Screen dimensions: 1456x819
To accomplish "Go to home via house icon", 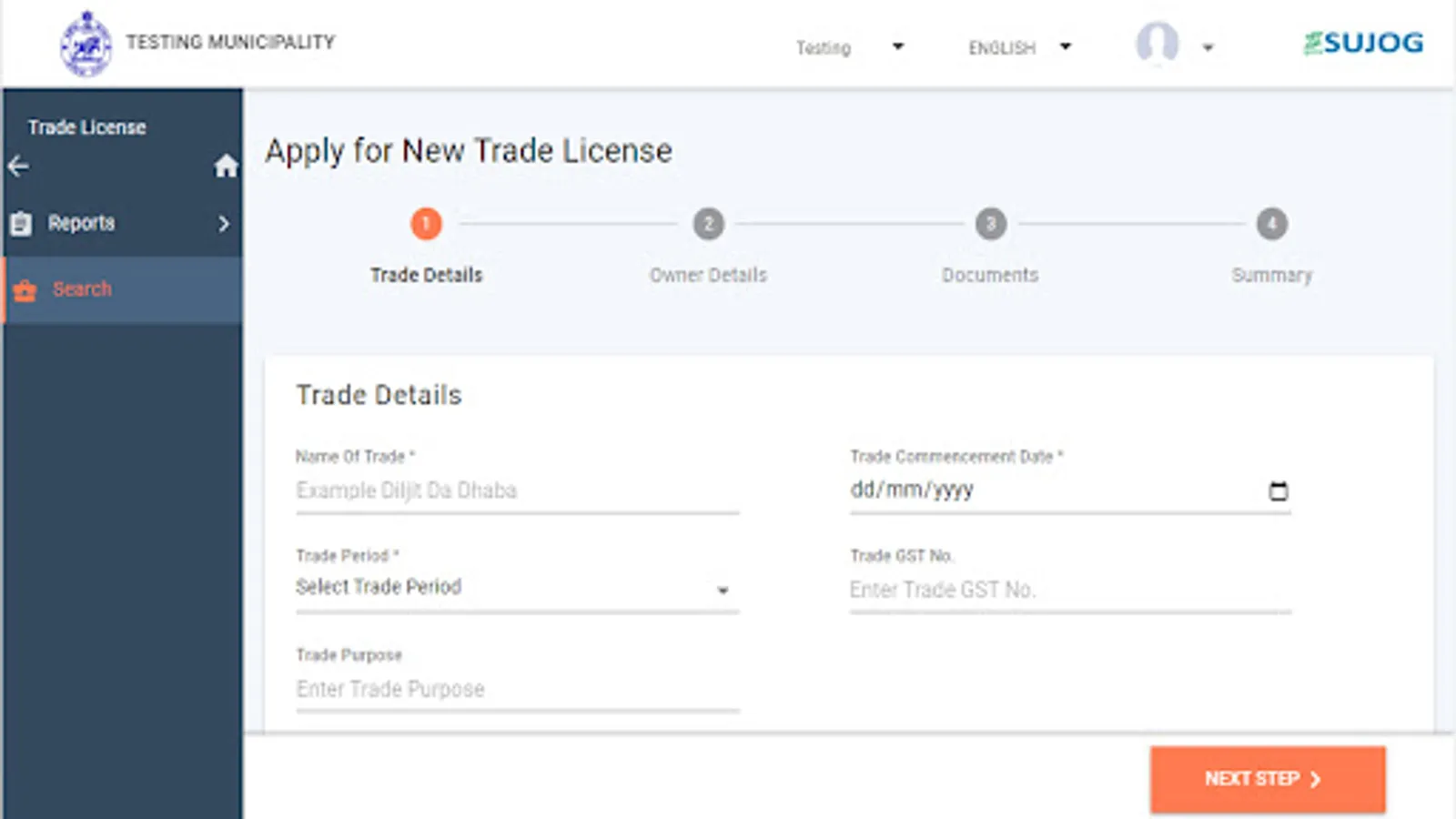I will 226,166.
